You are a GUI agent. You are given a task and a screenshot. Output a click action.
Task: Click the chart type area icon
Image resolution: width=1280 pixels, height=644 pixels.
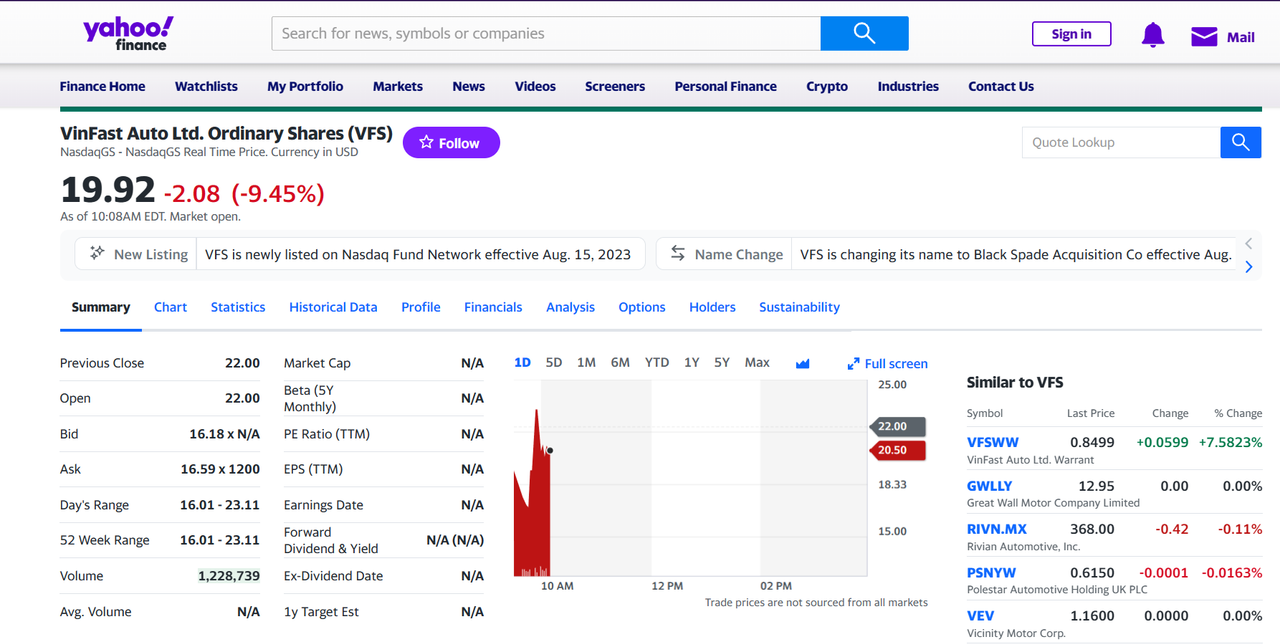point(802,363)
